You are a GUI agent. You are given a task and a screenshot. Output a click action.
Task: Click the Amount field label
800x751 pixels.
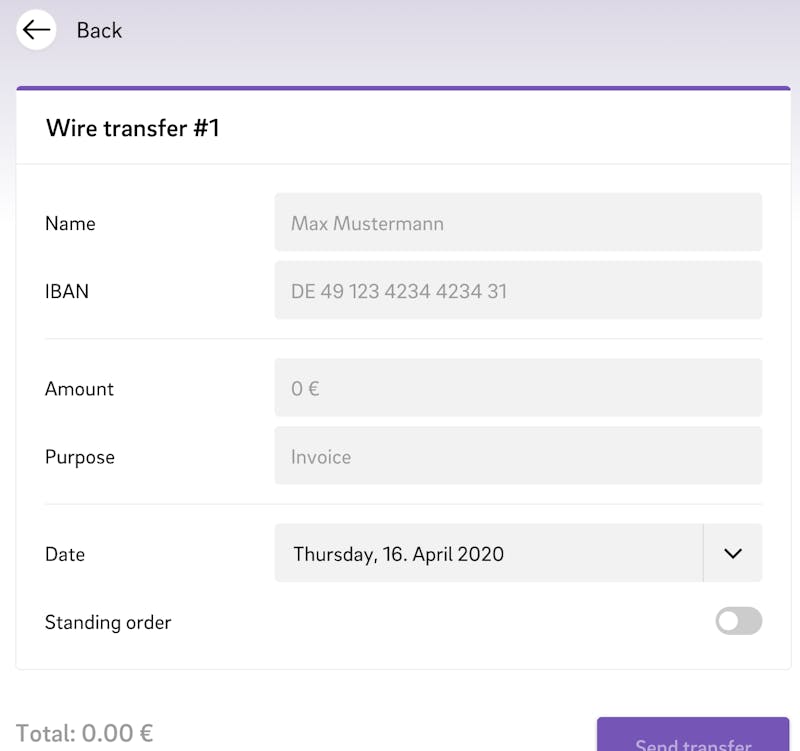click(79, 389)
